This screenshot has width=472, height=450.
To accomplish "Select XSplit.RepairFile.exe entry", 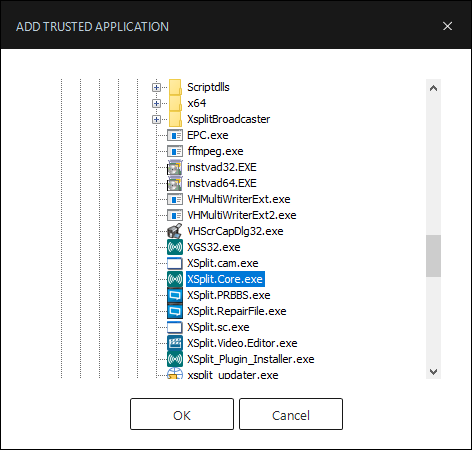I will point(237,311).
